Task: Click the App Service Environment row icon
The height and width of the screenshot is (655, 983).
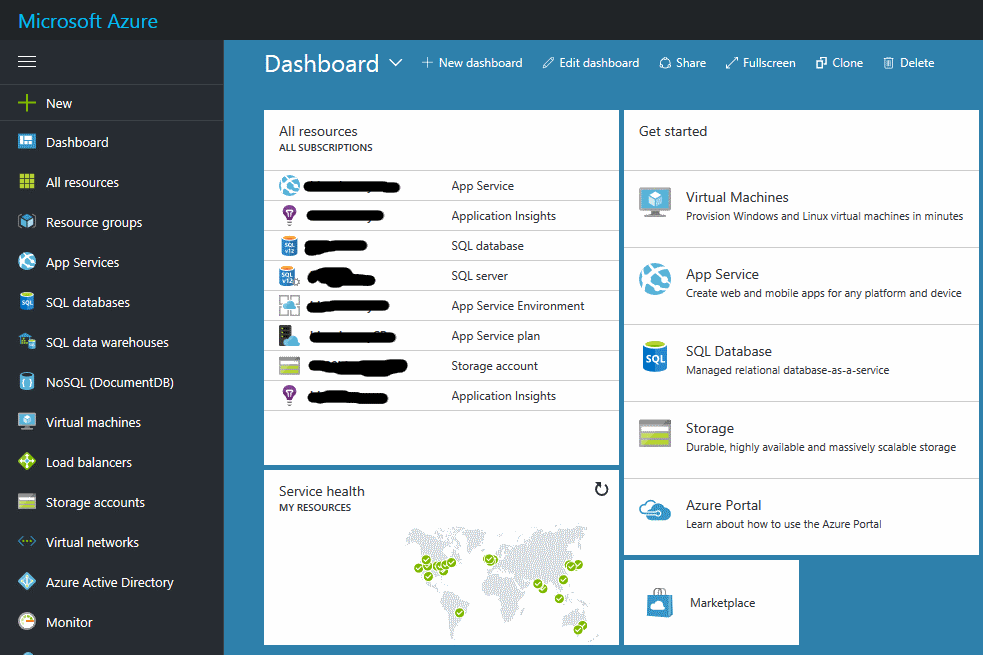Action: 289,305
